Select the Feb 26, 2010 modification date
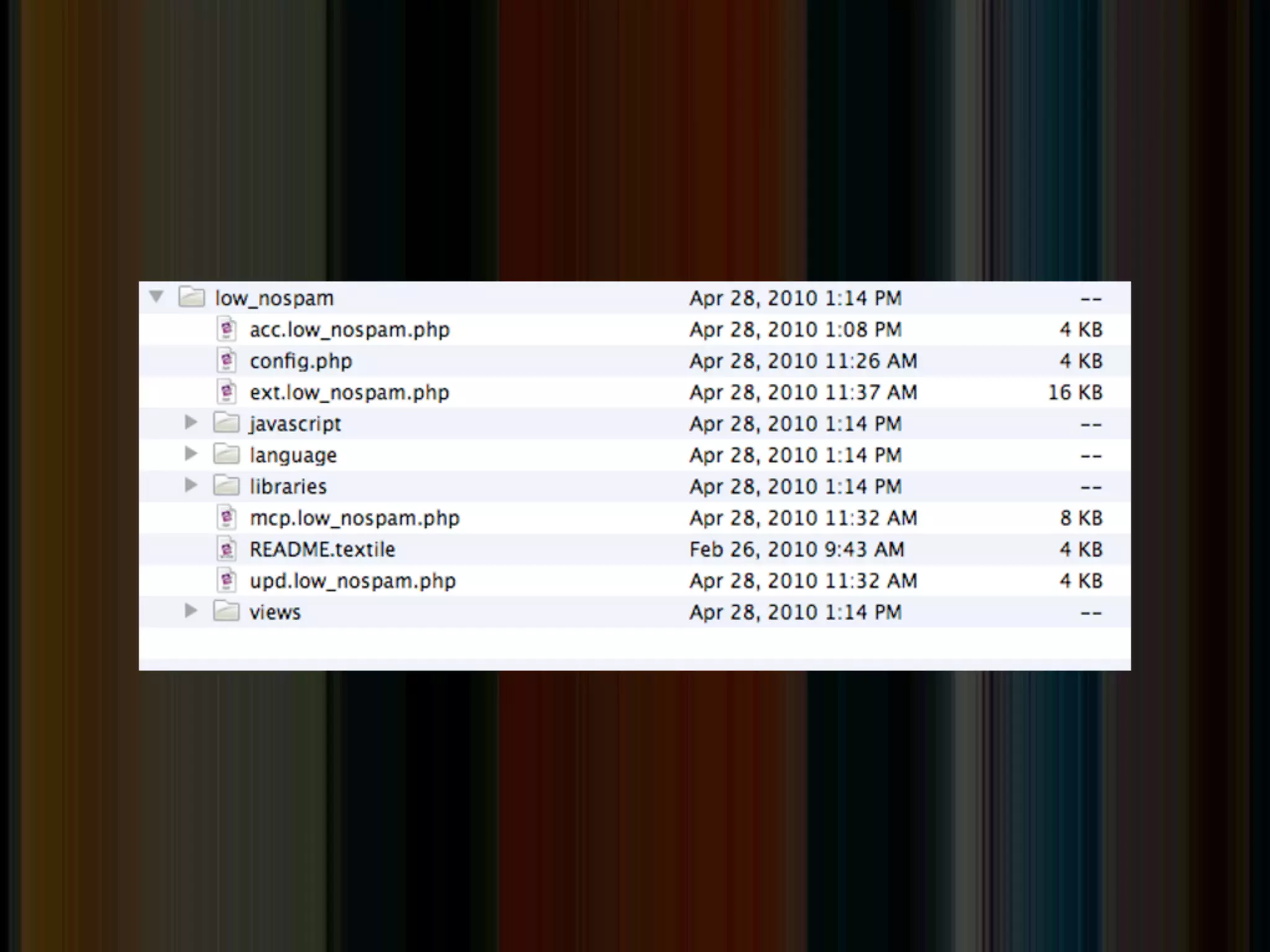The height and width of the screenshot is (952, 1270). click(x=796, y=550)
